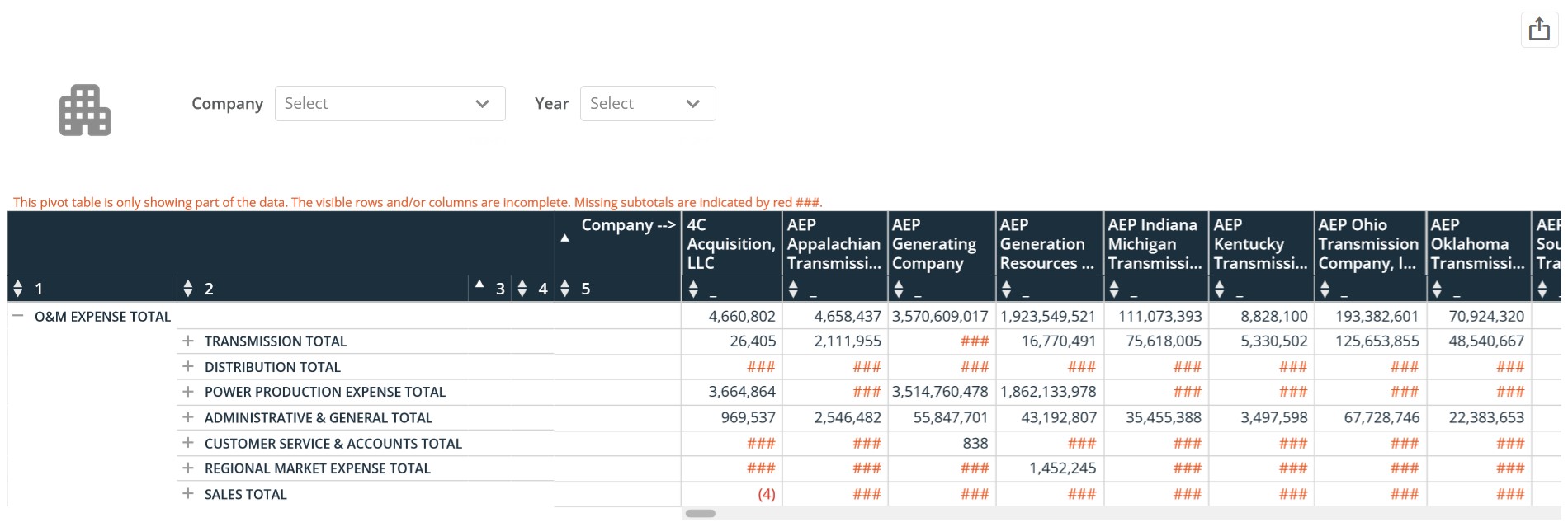
Task: Sort the AEP Ohio Transmission column values
Action: click(x=1325, y=289)
